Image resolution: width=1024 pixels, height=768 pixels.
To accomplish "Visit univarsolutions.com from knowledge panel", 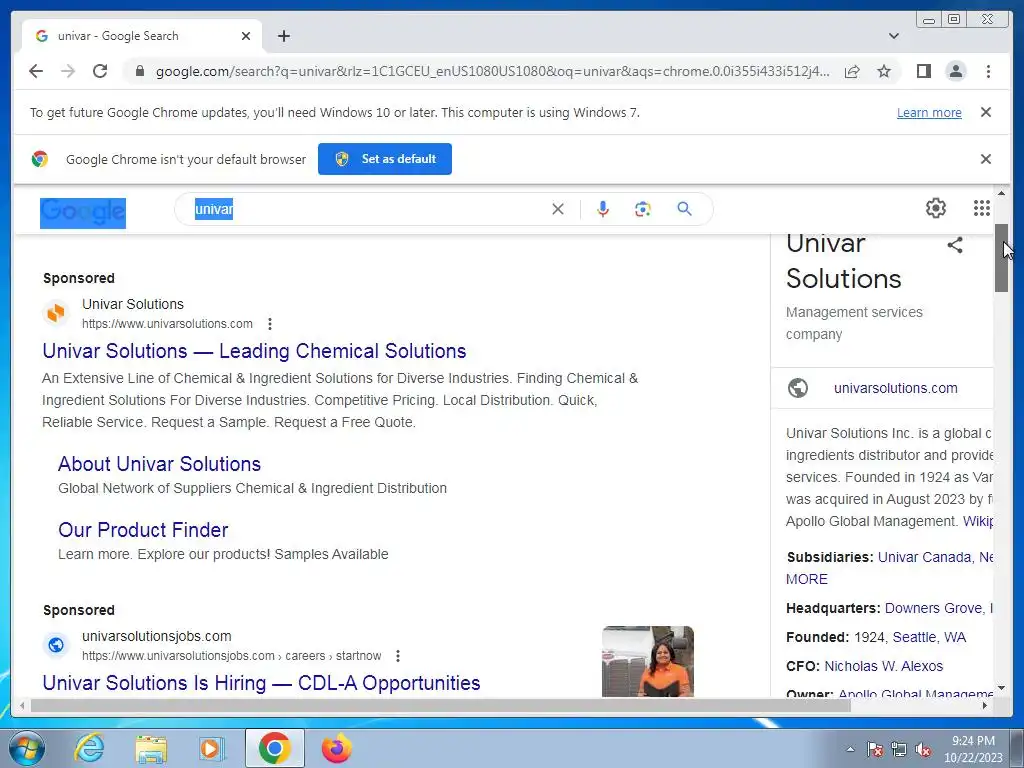I will pyautogui.click(x=895, y=388).
